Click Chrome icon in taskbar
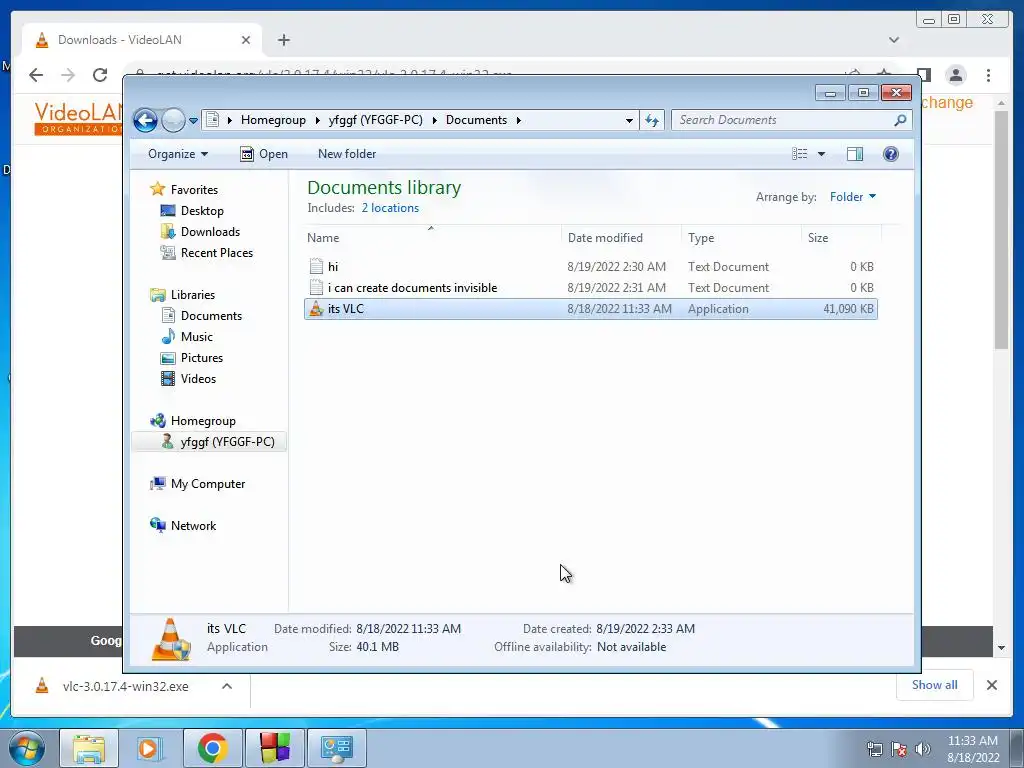The image size is (1024, 768). [x=212, y=748]
